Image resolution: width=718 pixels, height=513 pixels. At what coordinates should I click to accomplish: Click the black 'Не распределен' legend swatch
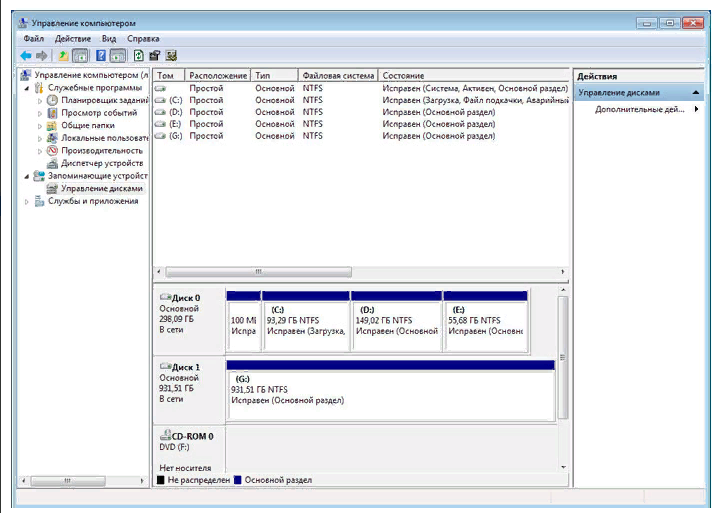160,480
